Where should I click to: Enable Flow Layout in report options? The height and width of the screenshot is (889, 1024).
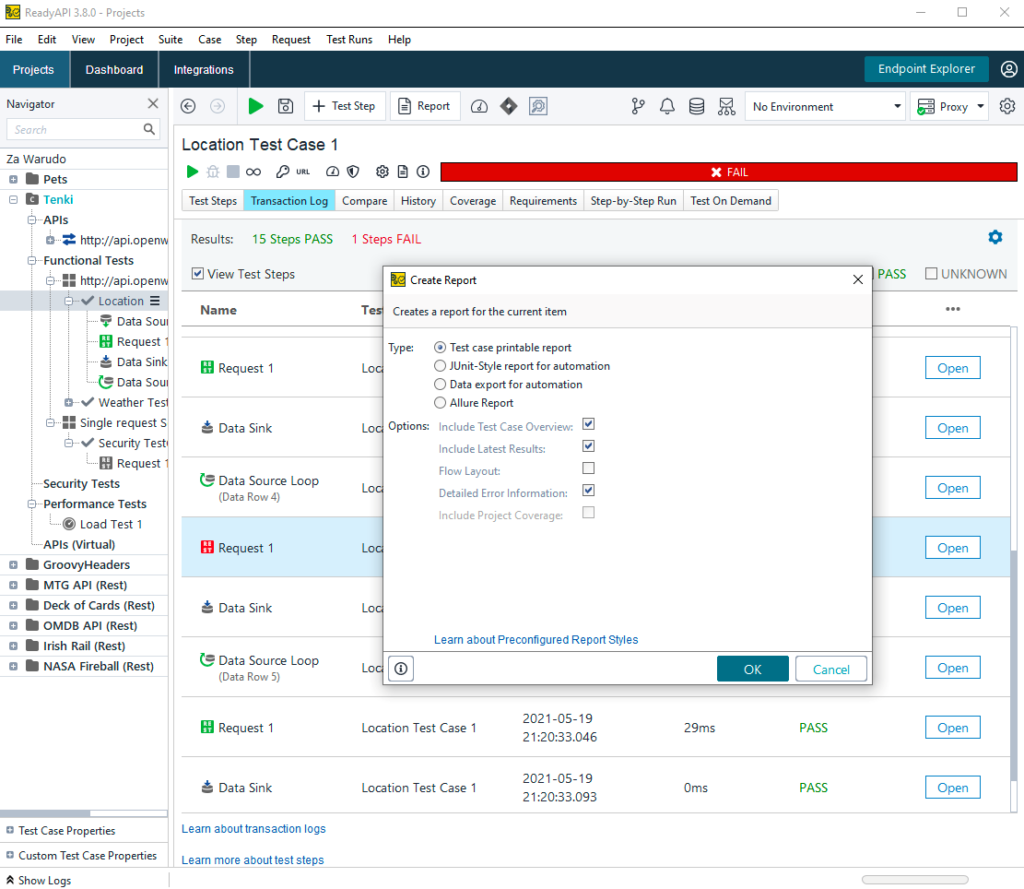tap(588, 468)
